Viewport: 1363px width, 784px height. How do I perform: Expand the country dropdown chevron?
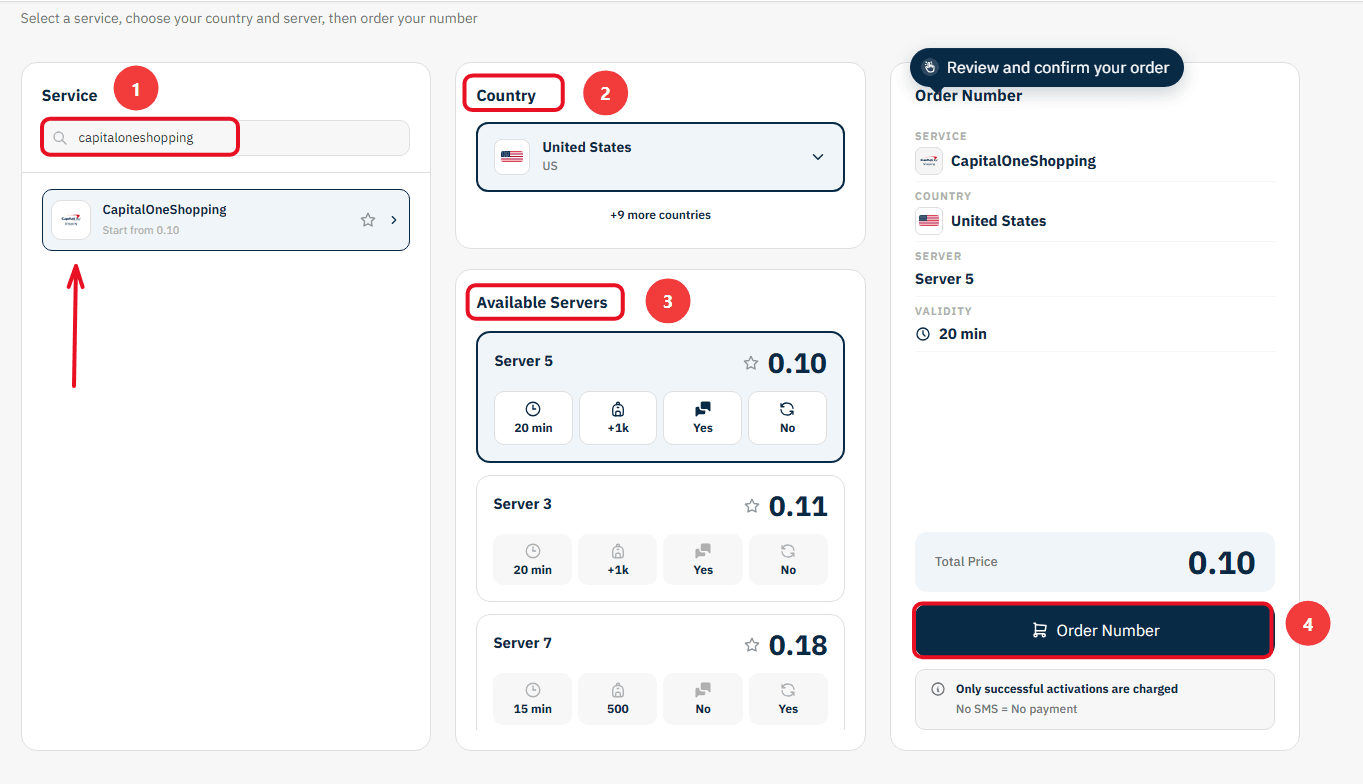[x=818, y=157]
